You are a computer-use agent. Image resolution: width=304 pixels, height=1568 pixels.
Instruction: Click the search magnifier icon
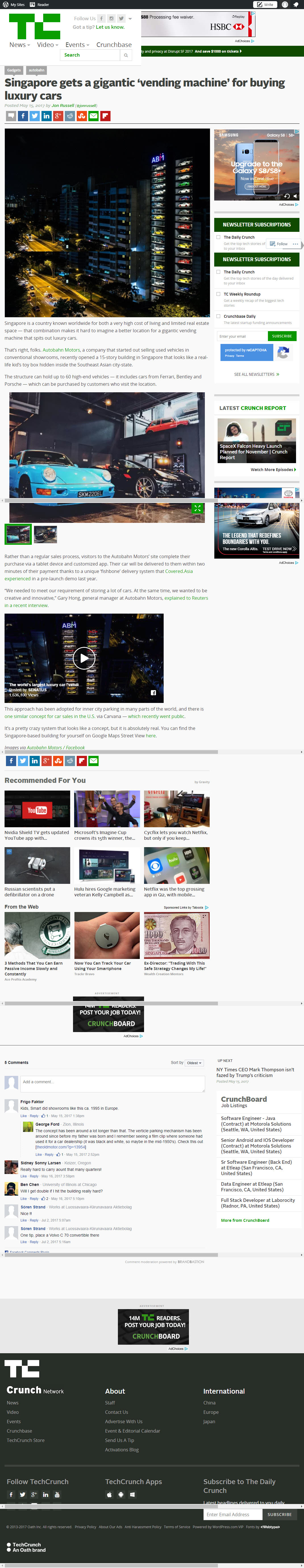click(x=126, y=55)
